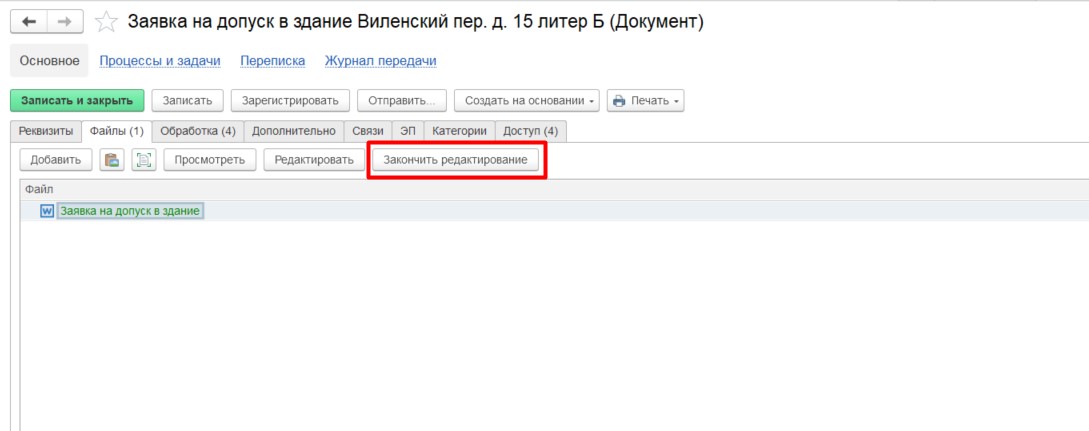The width and height of the screenshot is (1089, 431).
Task: Click the Word file icon in list
Action: click(46, 211)
